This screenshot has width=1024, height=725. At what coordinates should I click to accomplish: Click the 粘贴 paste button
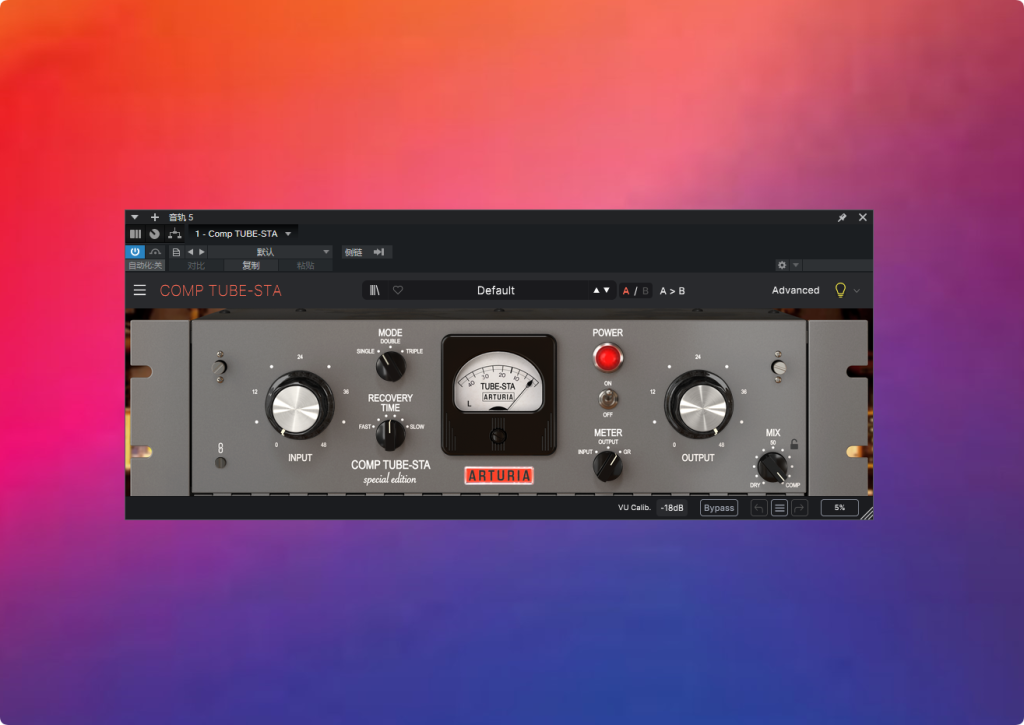306,265
